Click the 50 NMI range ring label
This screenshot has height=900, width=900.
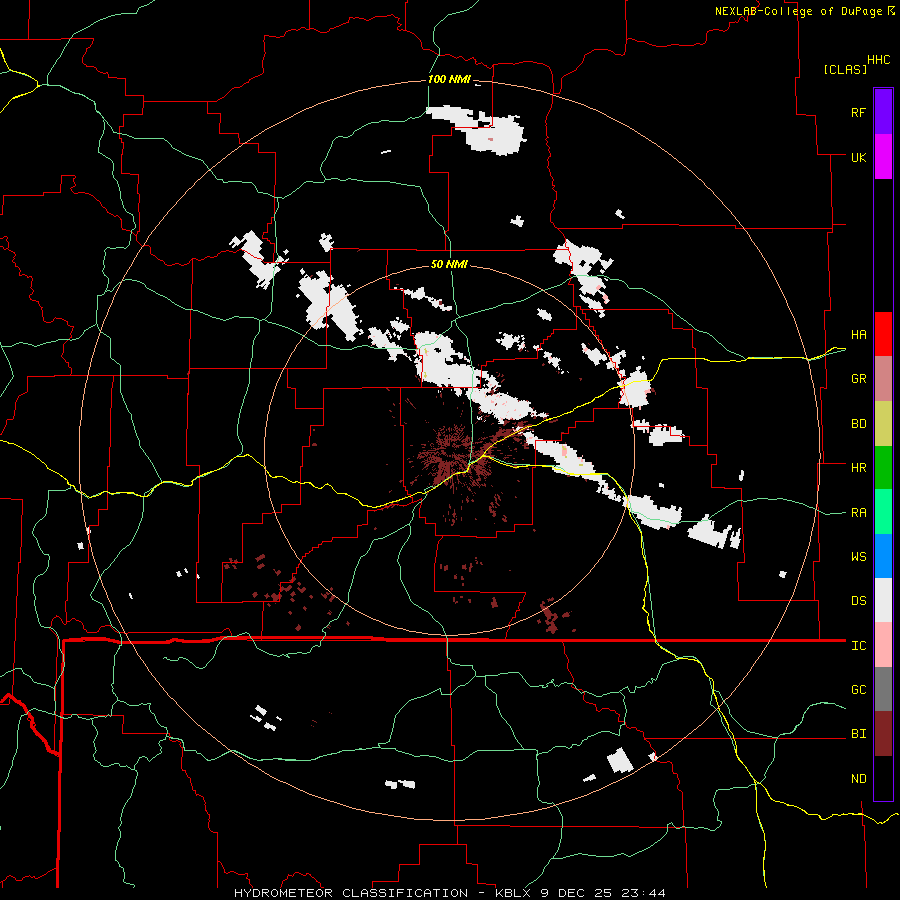point(449,264)
